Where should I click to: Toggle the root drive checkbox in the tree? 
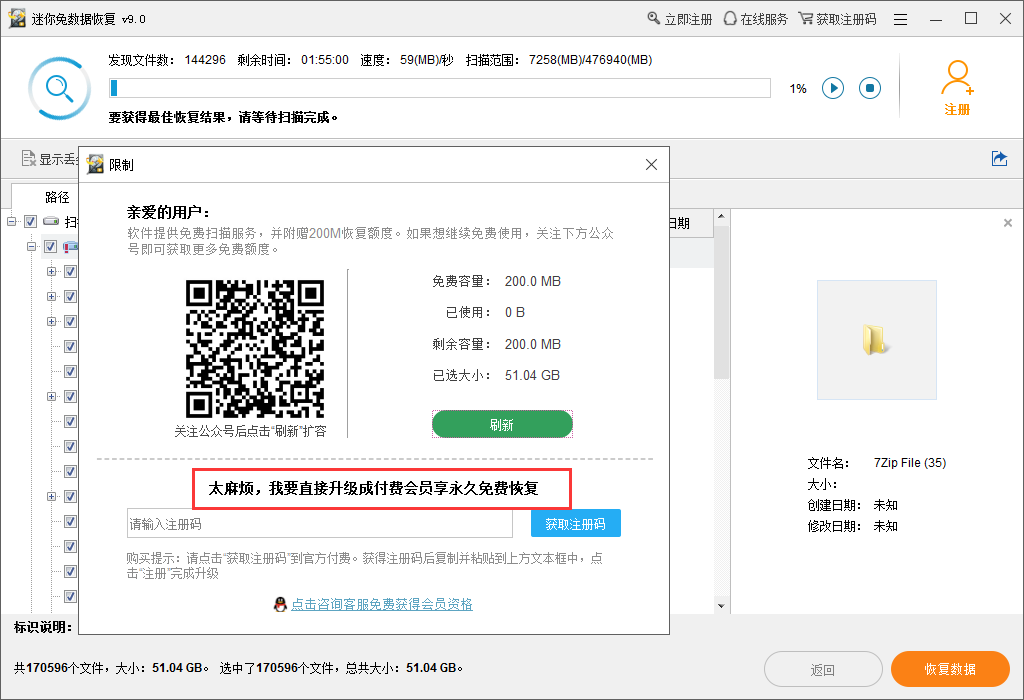coord(31,221)
